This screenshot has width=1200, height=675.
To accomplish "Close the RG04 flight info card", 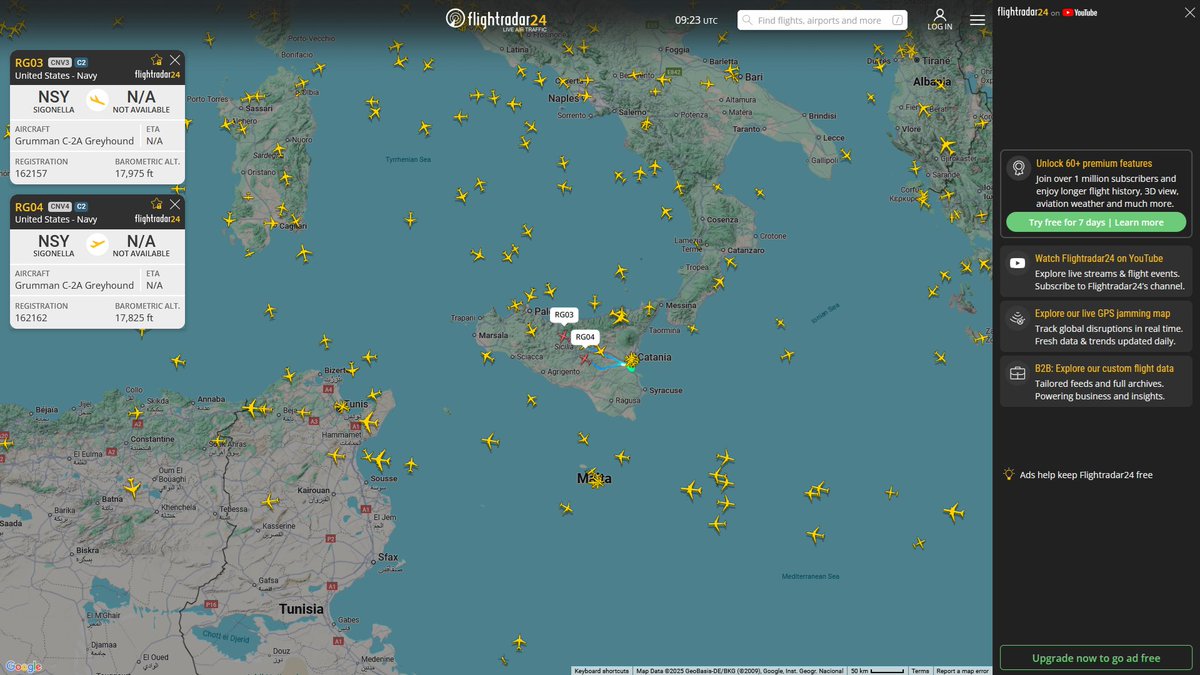I will click(x=175, y=204).
